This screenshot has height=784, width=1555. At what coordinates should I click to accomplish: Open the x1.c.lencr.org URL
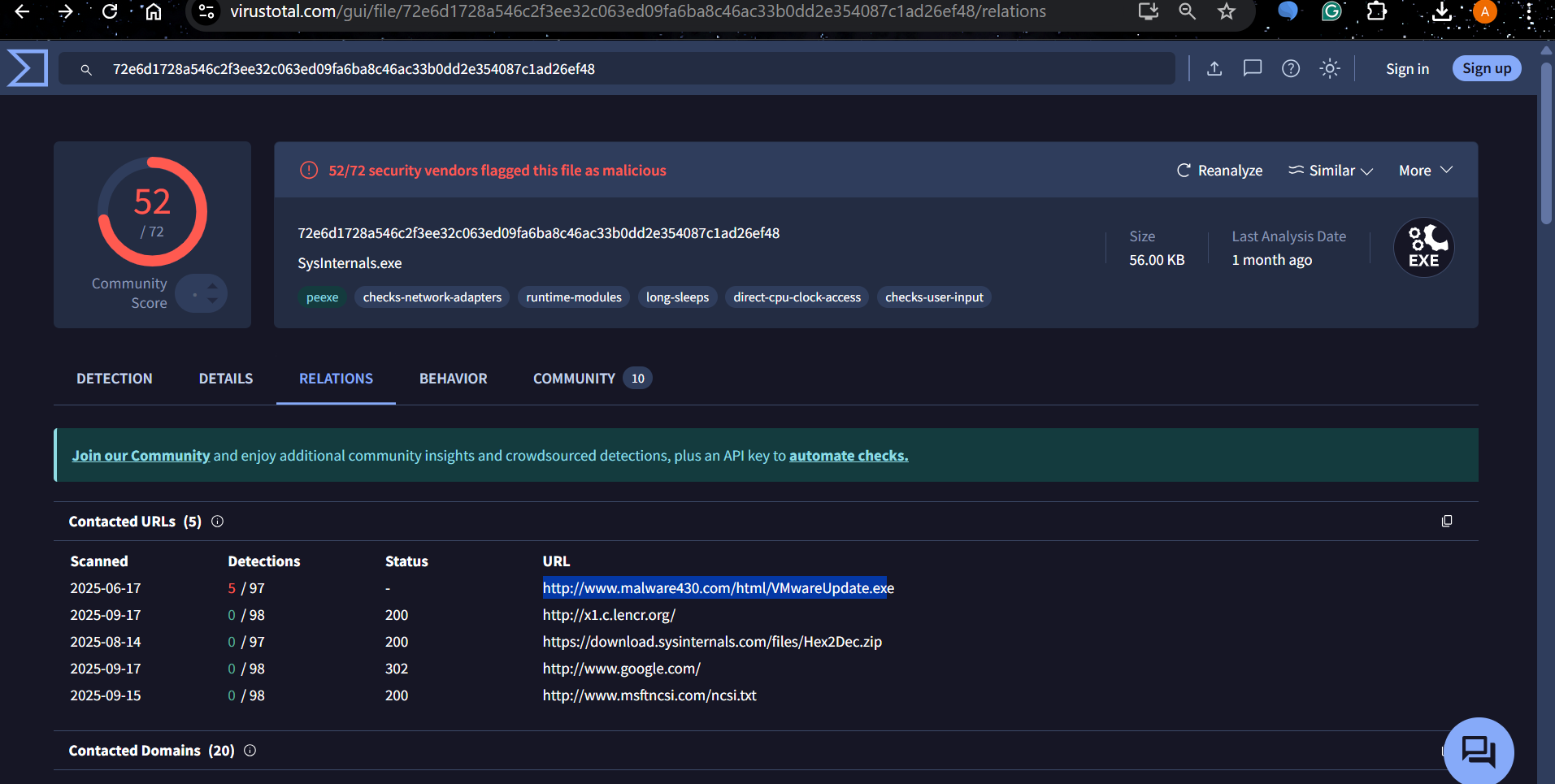pos(609,615)
